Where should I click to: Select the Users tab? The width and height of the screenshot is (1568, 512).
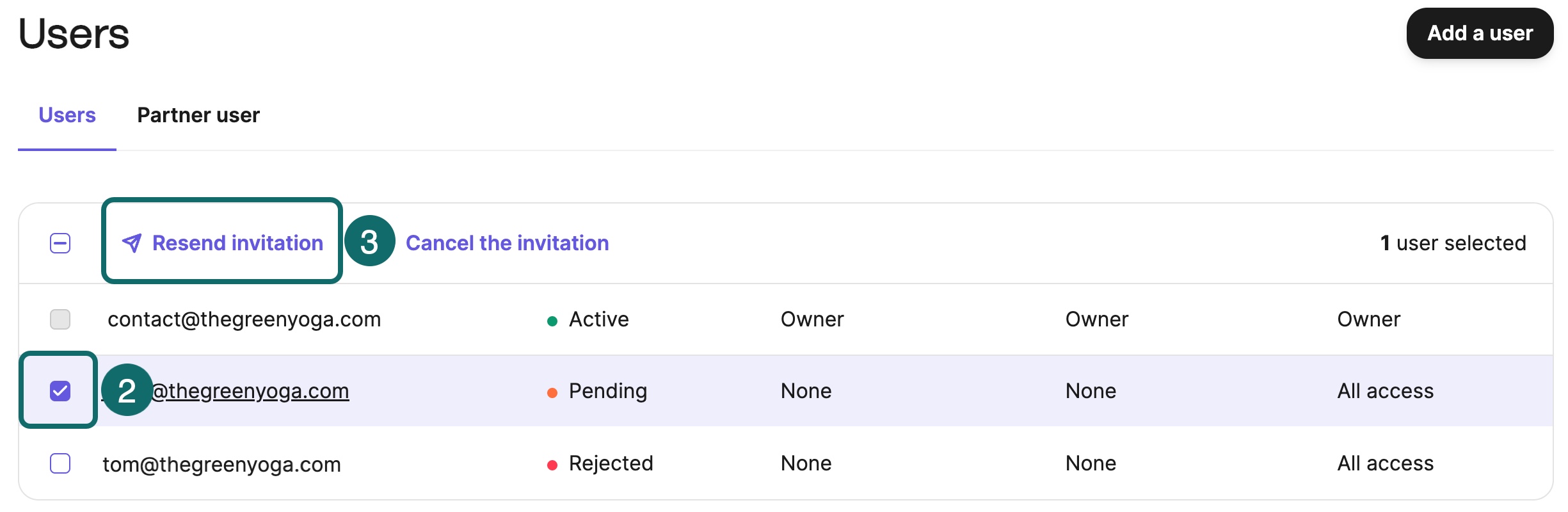click(x=67, y=115)
